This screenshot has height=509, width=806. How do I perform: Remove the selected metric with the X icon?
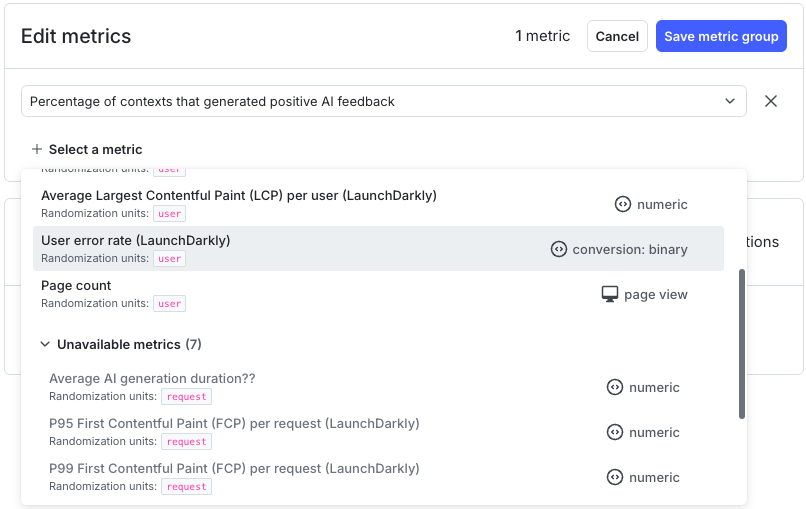click(771, 101)
